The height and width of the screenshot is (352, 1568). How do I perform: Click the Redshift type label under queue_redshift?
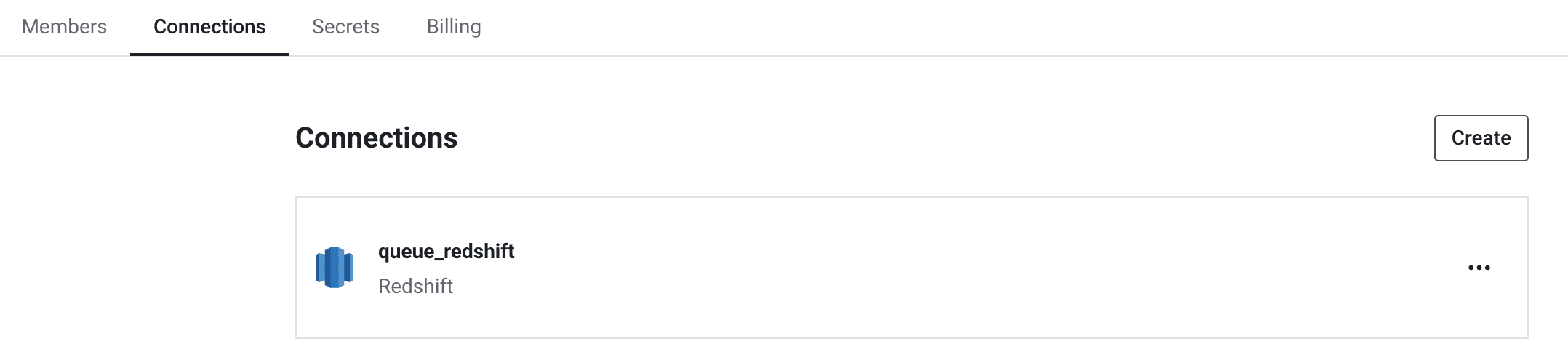[415, 286]
